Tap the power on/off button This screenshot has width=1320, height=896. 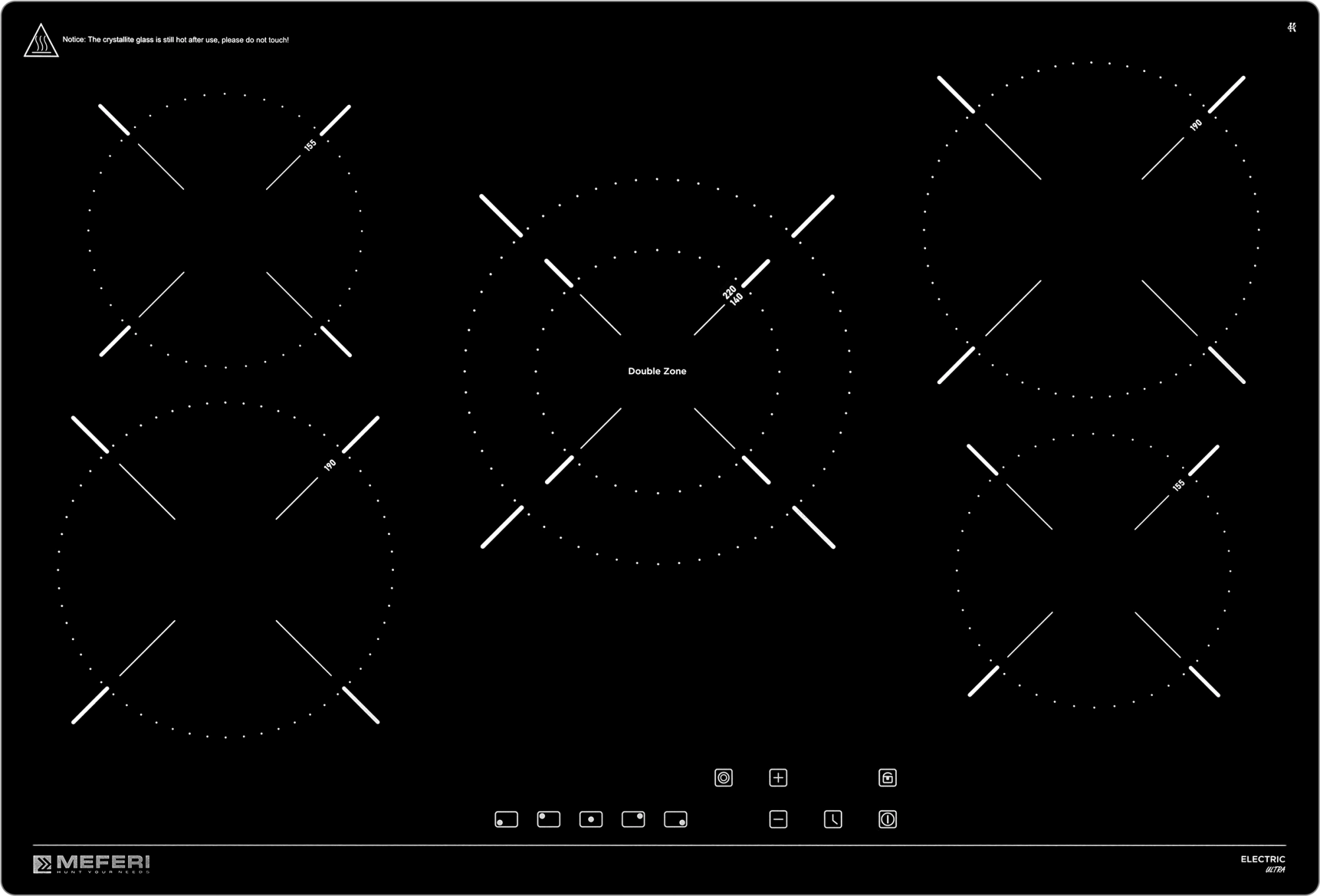click(x=888, y=819)
